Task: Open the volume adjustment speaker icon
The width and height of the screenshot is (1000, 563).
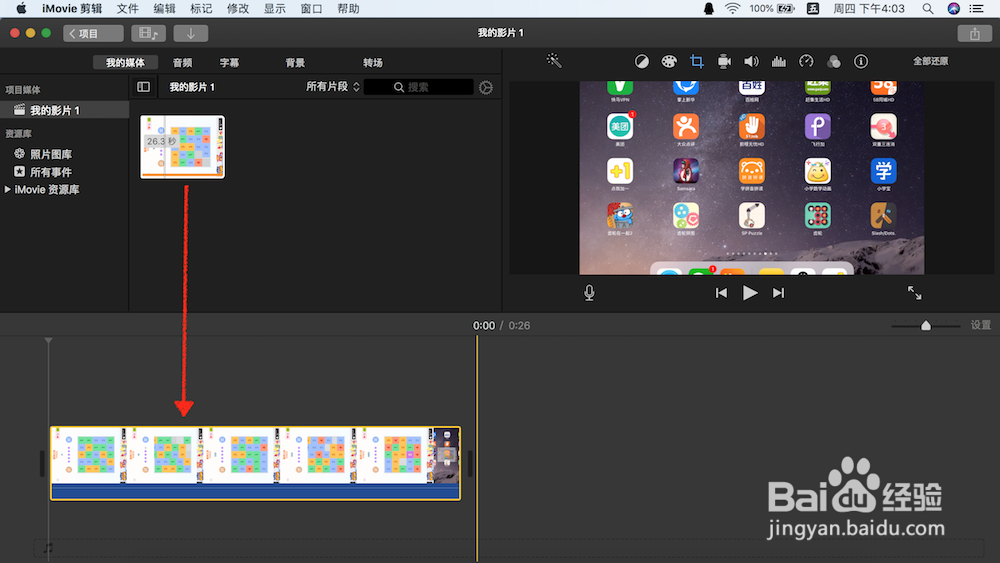Action: 751,61
